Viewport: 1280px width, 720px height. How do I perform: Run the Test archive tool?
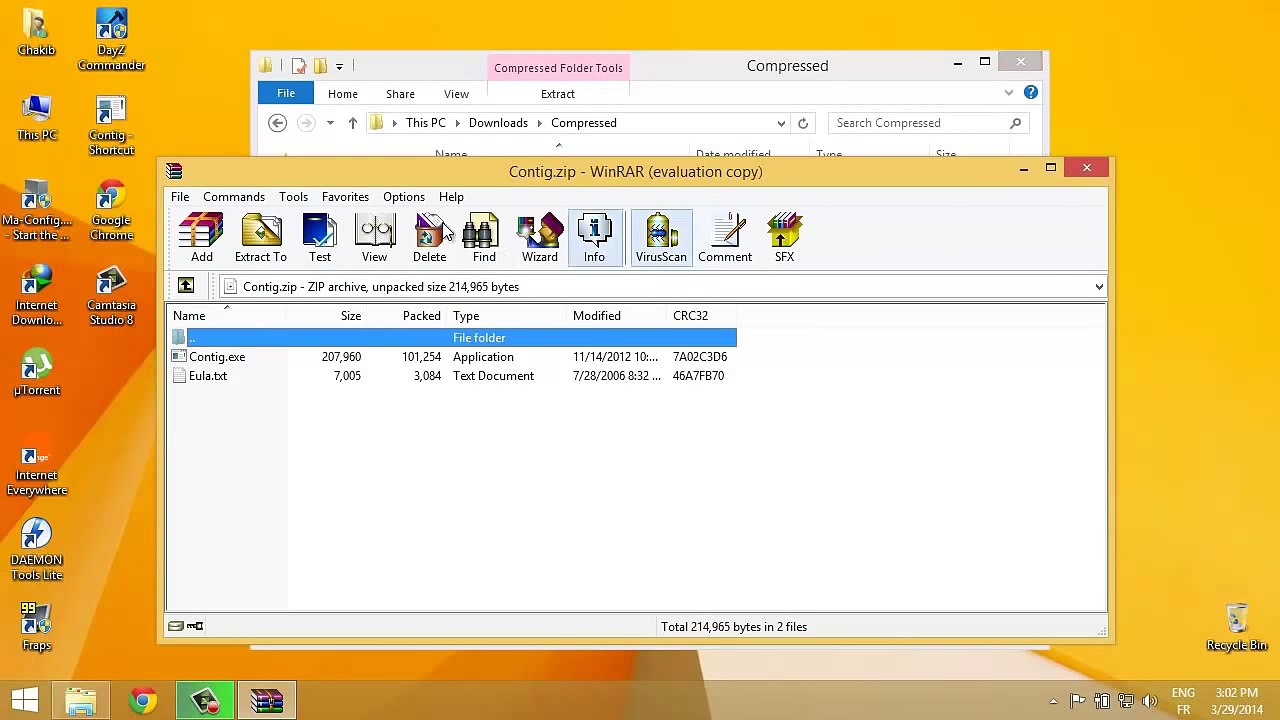pyautogui.click(x=320, y=238)
